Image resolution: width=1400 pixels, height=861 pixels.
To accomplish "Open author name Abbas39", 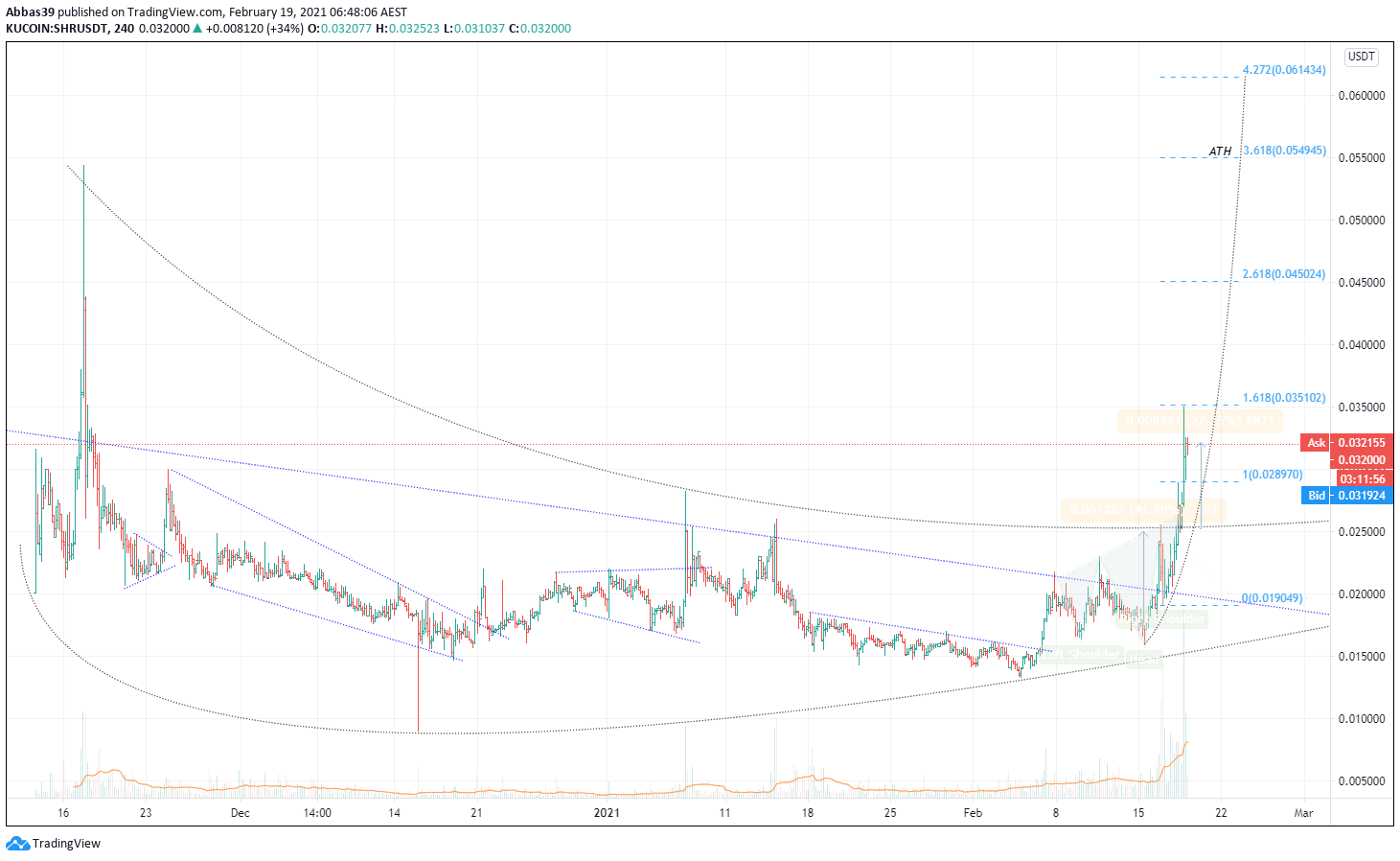I will pyautogui.click(x=30, y=12).
